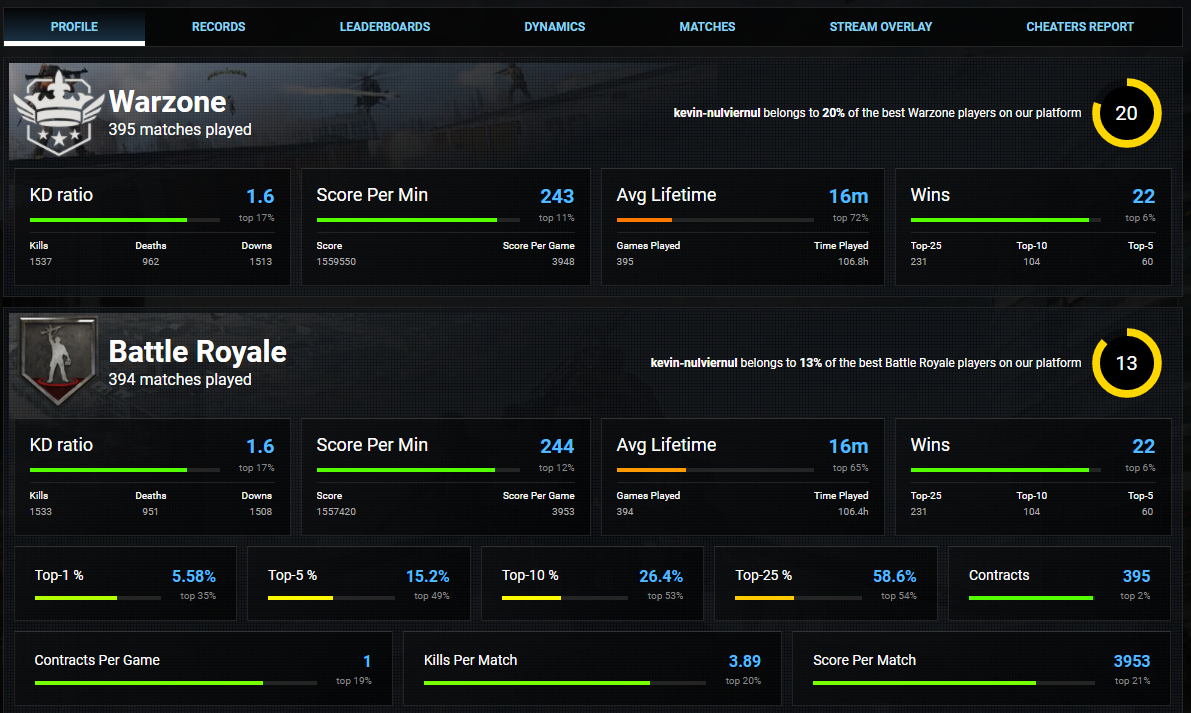Click the Warzone Time Played value 106.8h

(853, 262)
